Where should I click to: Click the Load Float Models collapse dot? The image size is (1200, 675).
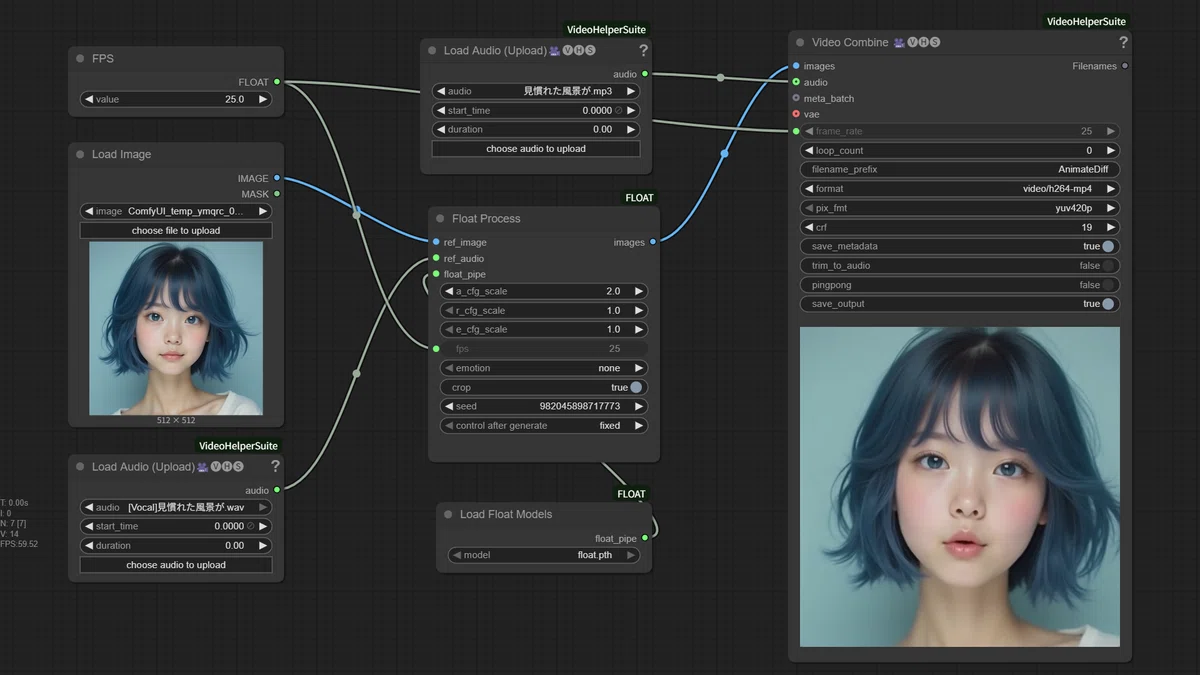(448, 515)
